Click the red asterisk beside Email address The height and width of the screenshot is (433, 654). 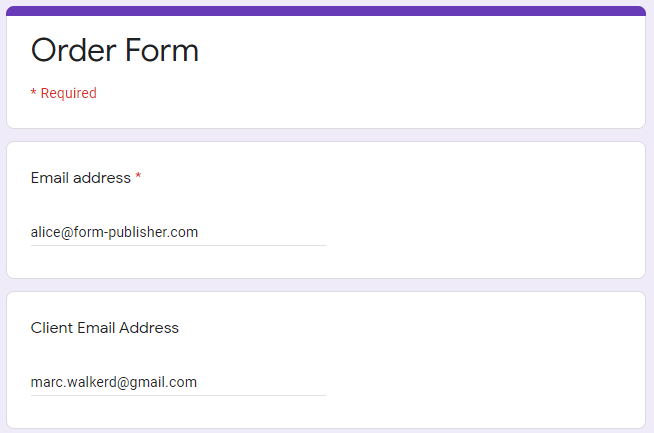point(138,176)
